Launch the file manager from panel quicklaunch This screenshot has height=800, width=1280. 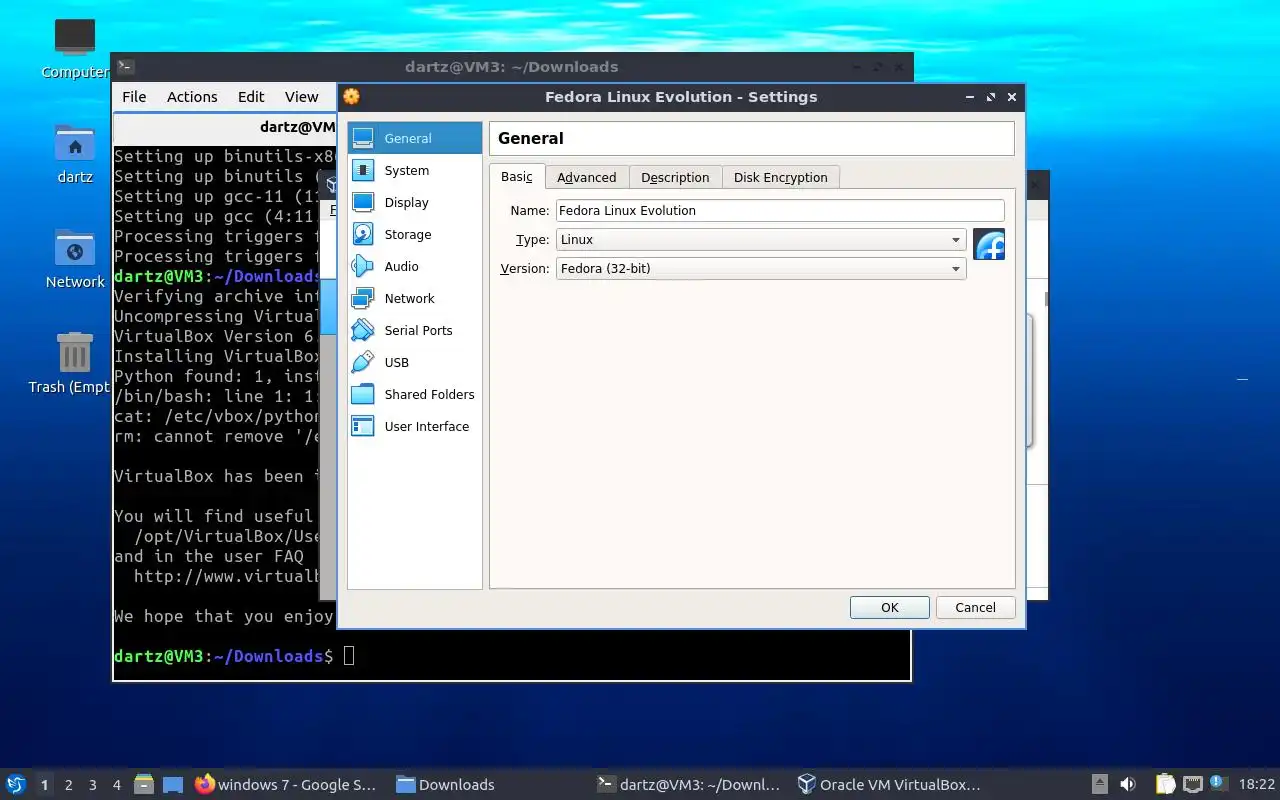144,785
